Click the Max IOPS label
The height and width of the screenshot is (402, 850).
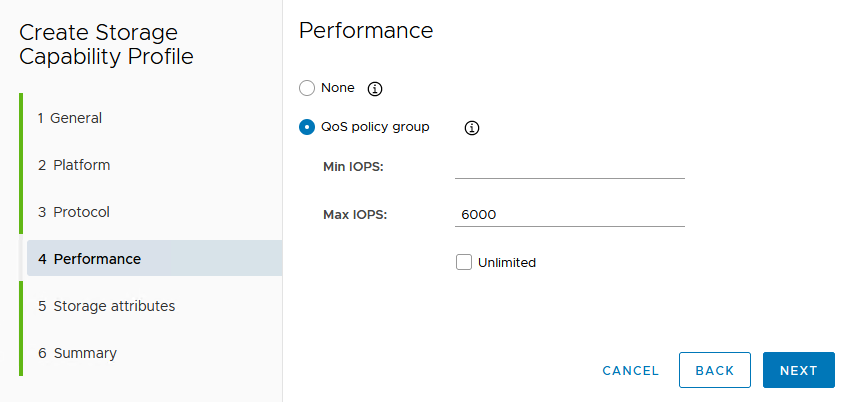(x=355, y=214)
